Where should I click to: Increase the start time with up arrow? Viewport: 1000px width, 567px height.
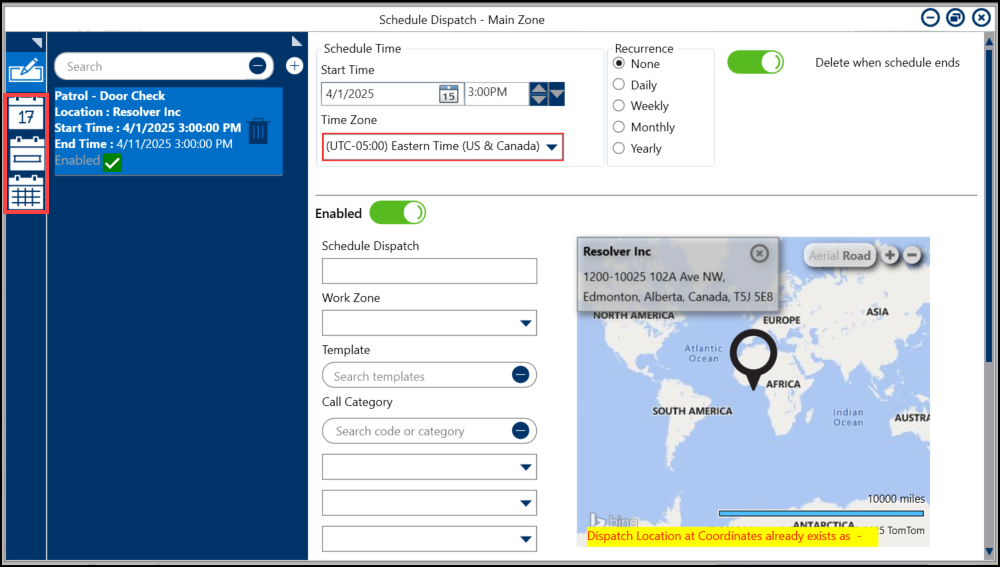pos(538,89)
